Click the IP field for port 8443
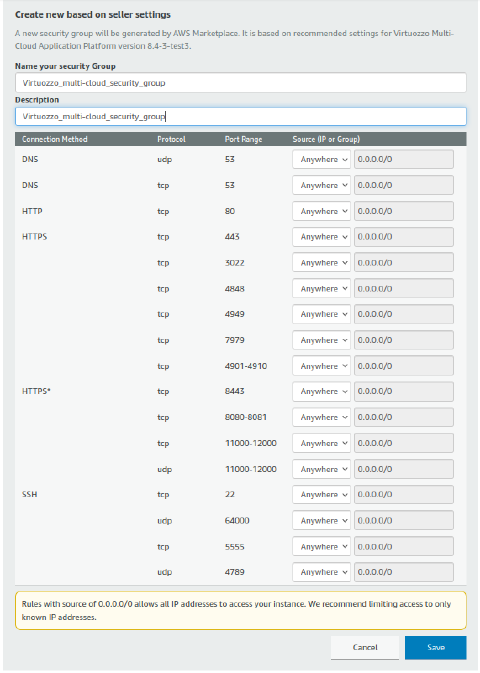Viewport: 480px width, 673px height. 404,391
